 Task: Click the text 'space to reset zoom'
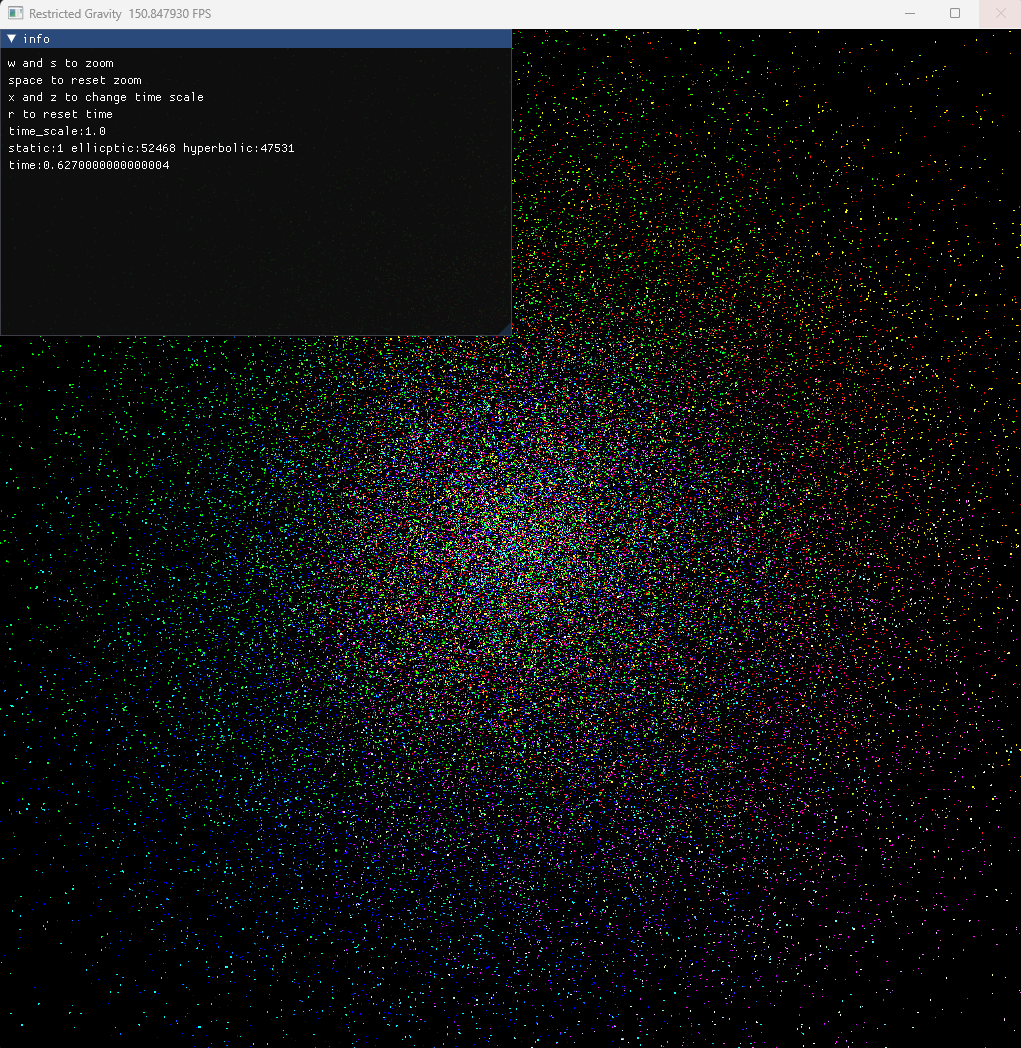pos(75,80)
